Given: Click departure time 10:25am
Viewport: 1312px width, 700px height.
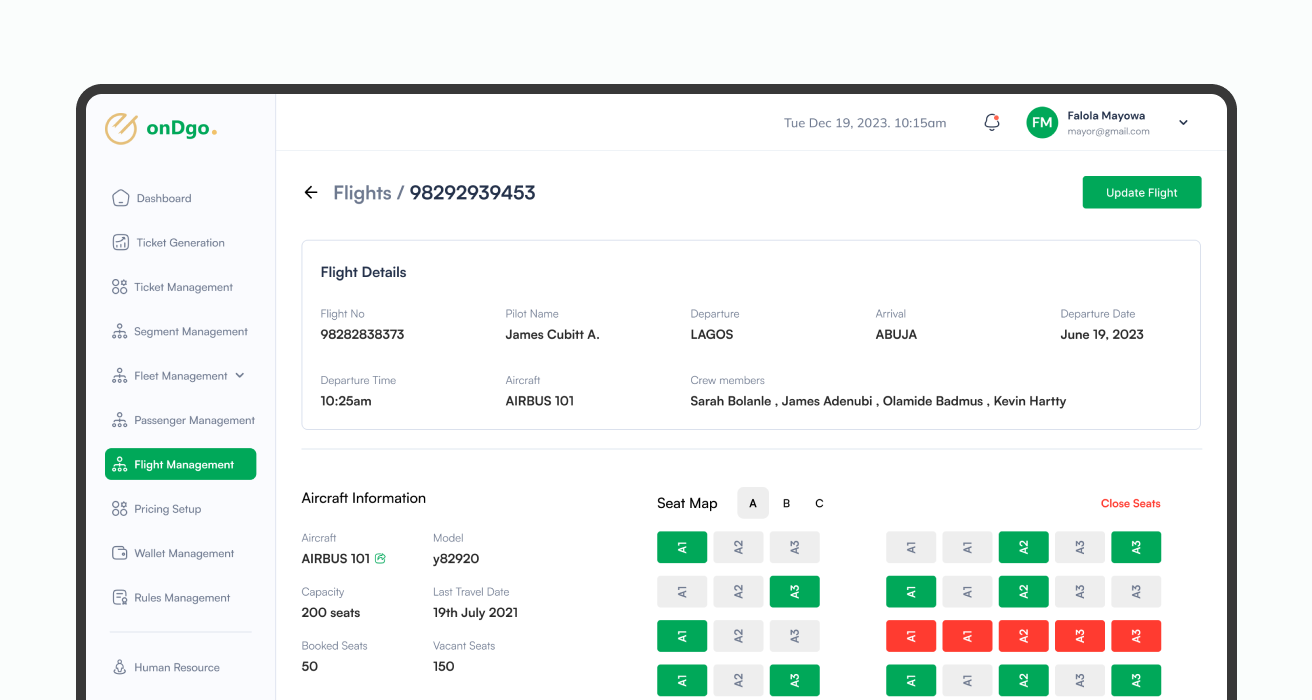Looking at the screenshot, I should (x=346, y=401).
